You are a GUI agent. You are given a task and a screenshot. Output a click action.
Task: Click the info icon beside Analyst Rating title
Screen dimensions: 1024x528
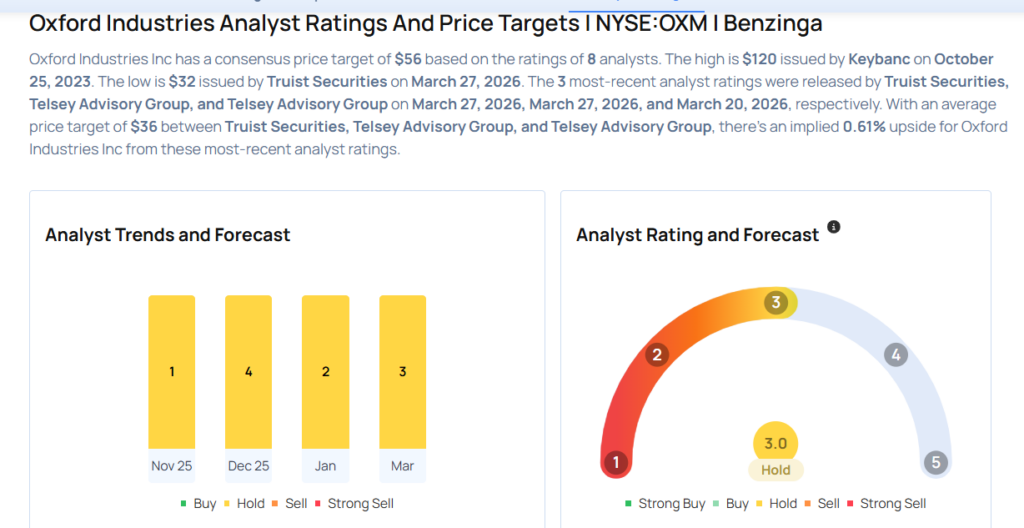834,227
